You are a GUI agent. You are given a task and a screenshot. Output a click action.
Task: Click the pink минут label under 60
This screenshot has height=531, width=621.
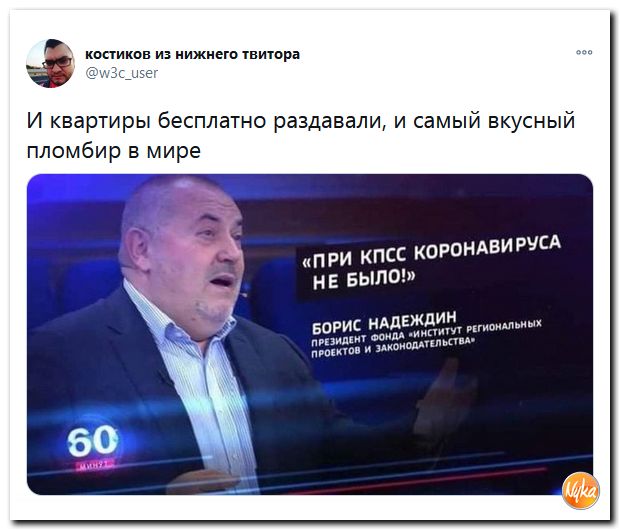click(x=93, y=465)
